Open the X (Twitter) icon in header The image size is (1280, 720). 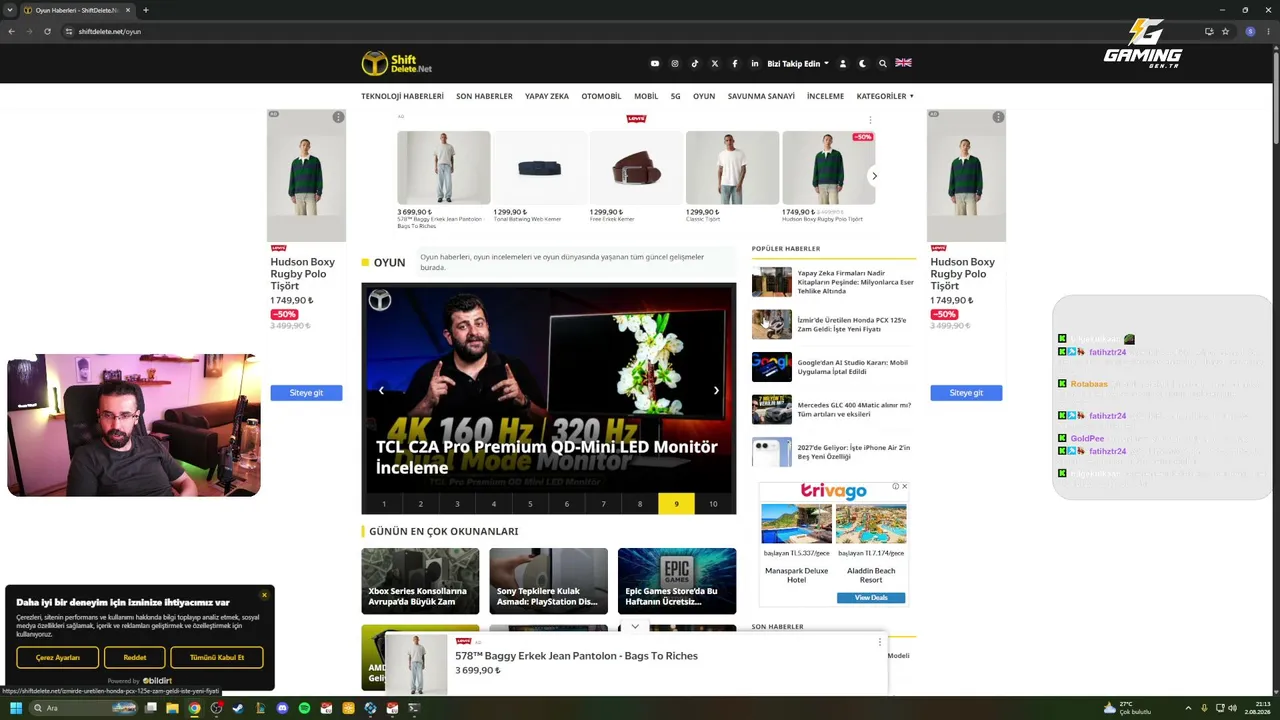pos(715,63)
